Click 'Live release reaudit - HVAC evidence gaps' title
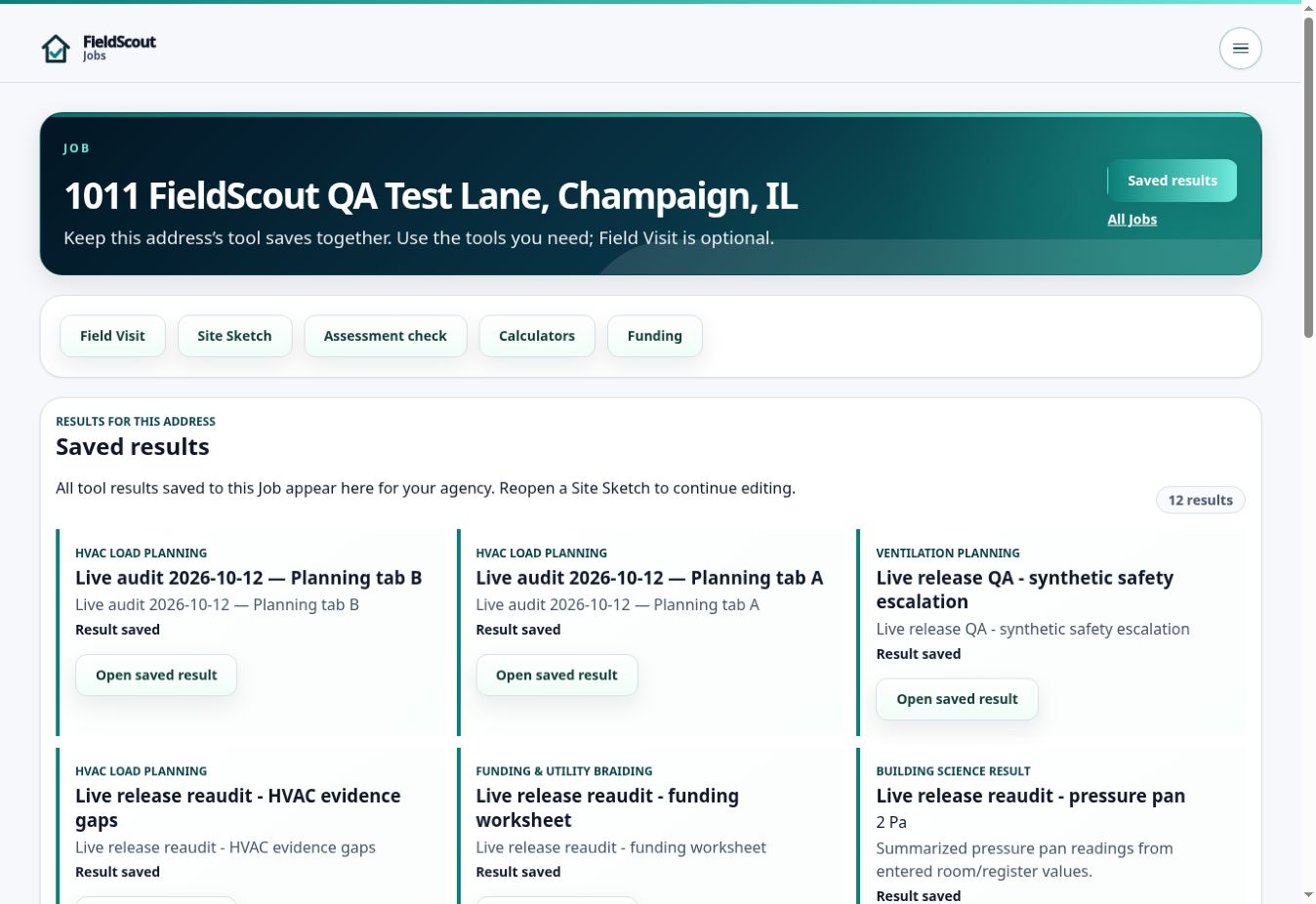This screenshot has height=904, width=1316. click(238, 808)
